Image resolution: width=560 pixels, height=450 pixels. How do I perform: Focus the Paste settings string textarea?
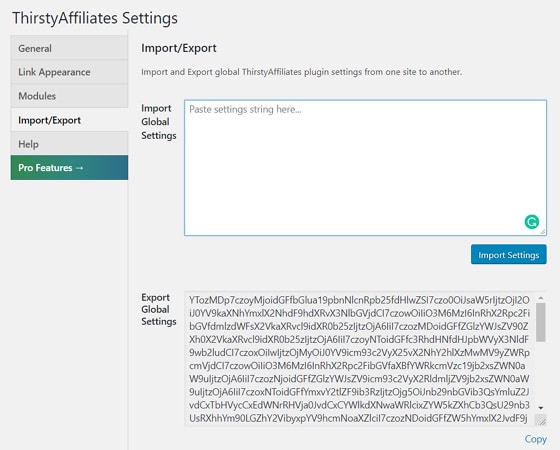click(x=365, y=168)
